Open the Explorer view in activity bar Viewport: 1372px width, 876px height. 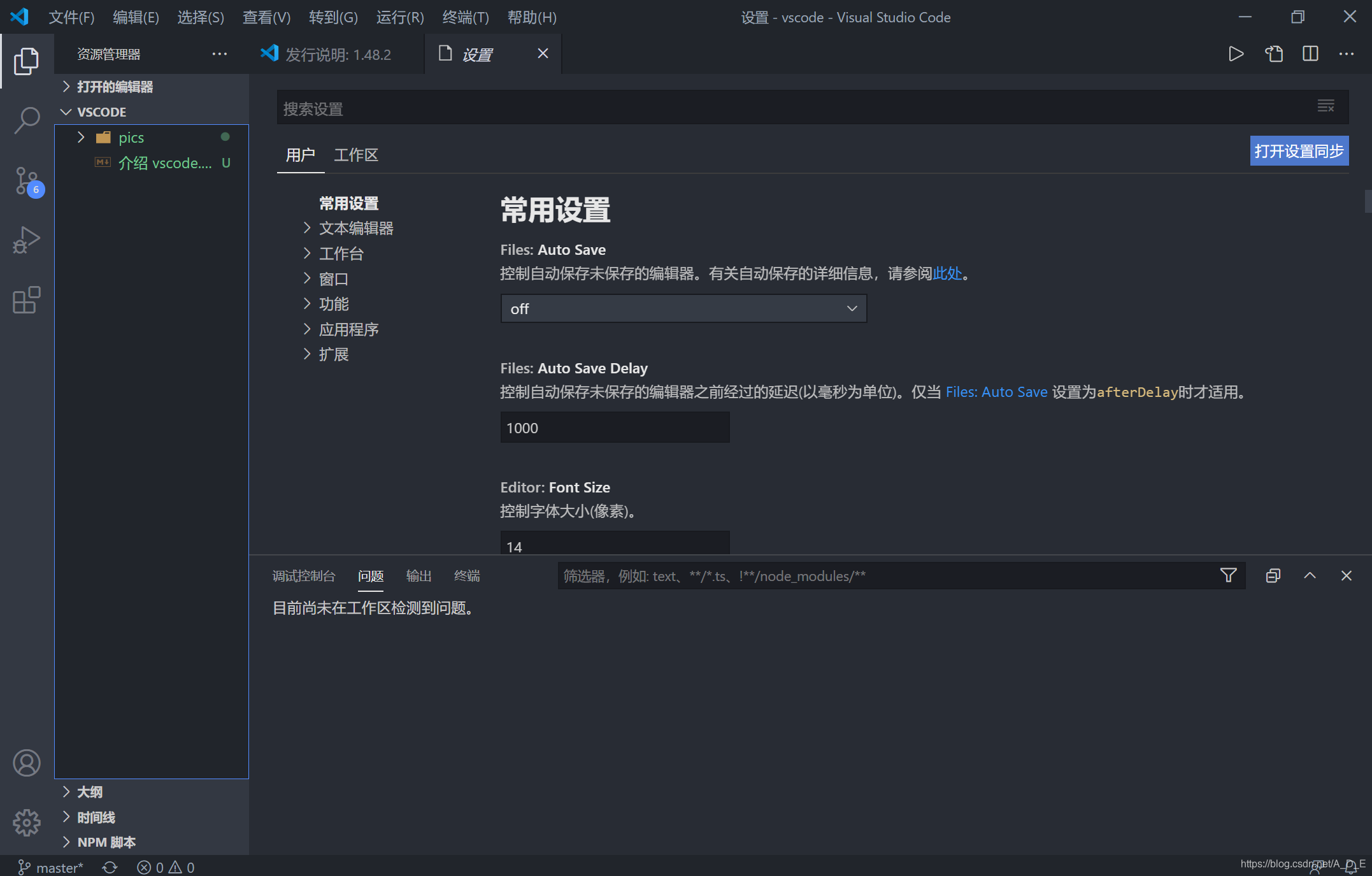pos(27,61)
